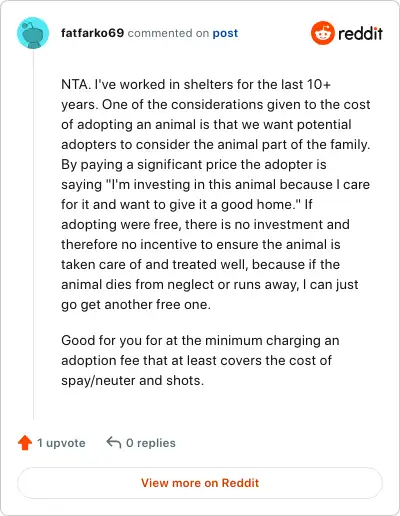Image resolution: width=400 pixels, height=516 pixels.
Task: Select the "1 upvote" count label
Action: click(x=61, y=443)
